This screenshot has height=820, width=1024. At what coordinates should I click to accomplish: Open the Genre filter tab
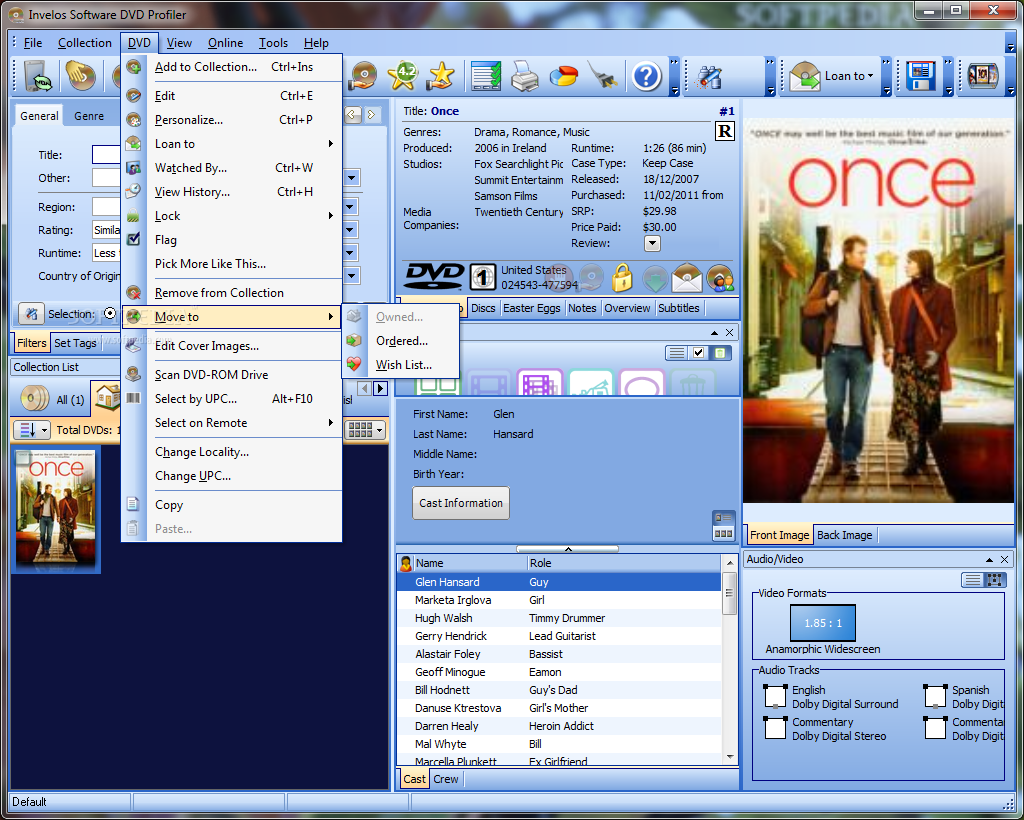89,116
